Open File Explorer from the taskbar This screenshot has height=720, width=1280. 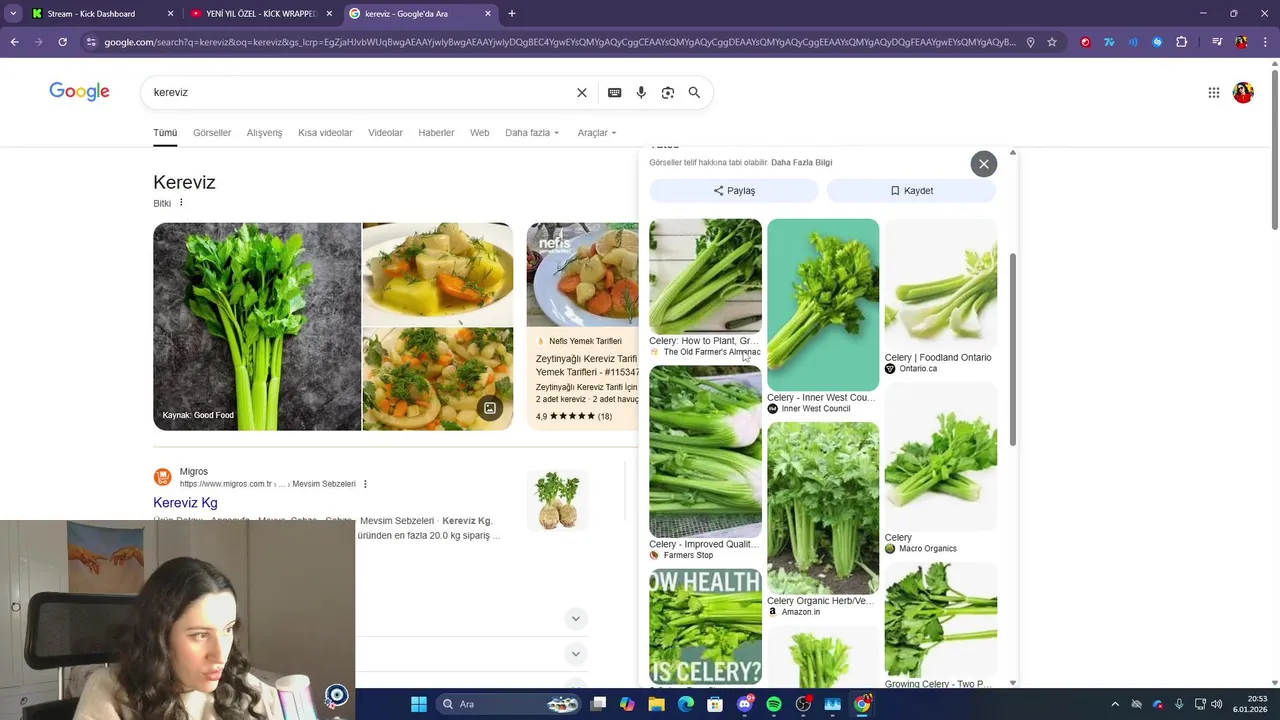(657, 704)
